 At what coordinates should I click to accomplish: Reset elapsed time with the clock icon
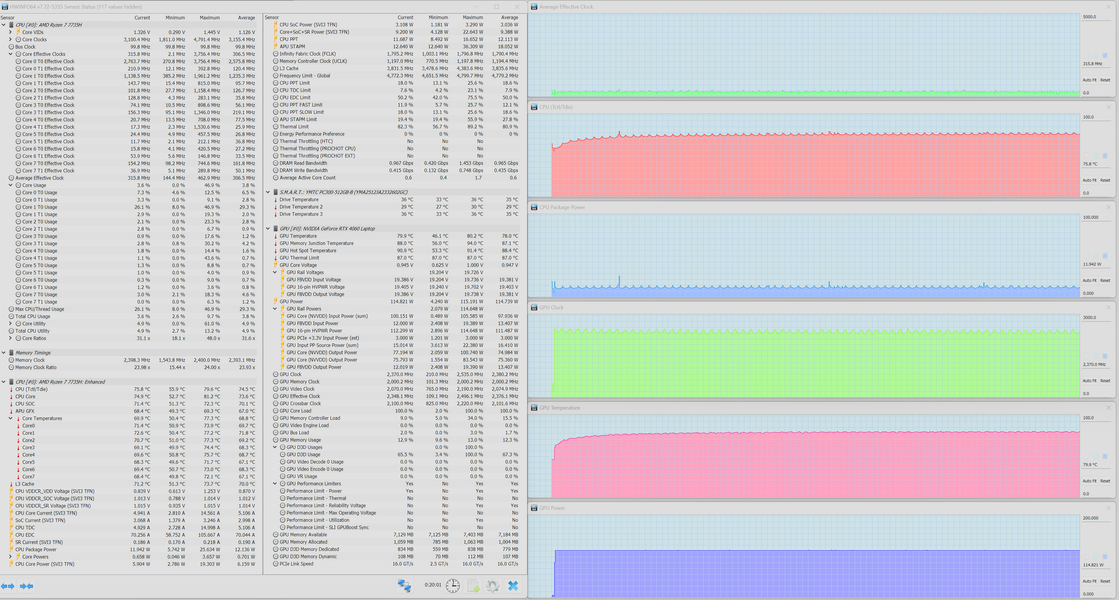(453, 586)
